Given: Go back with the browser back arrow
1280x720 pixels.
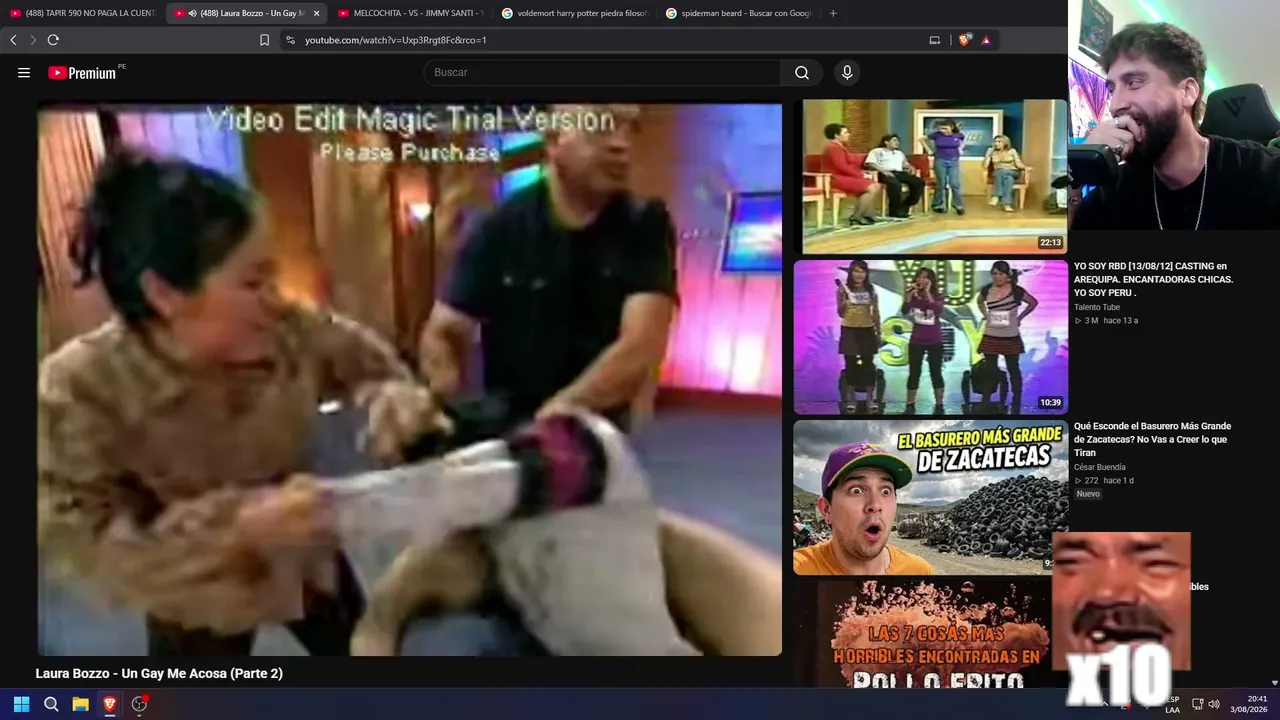Looking at the screenshot, I should pyautogui.click(x=13, y=40).
